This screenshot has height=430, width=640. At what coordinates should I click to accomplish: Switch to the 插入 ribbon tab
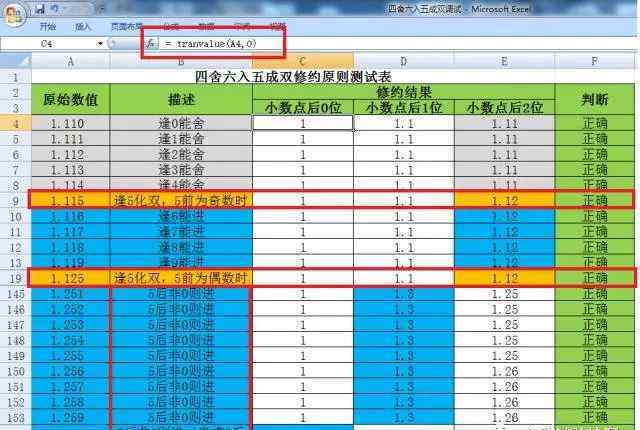click(x=83, y=26)
